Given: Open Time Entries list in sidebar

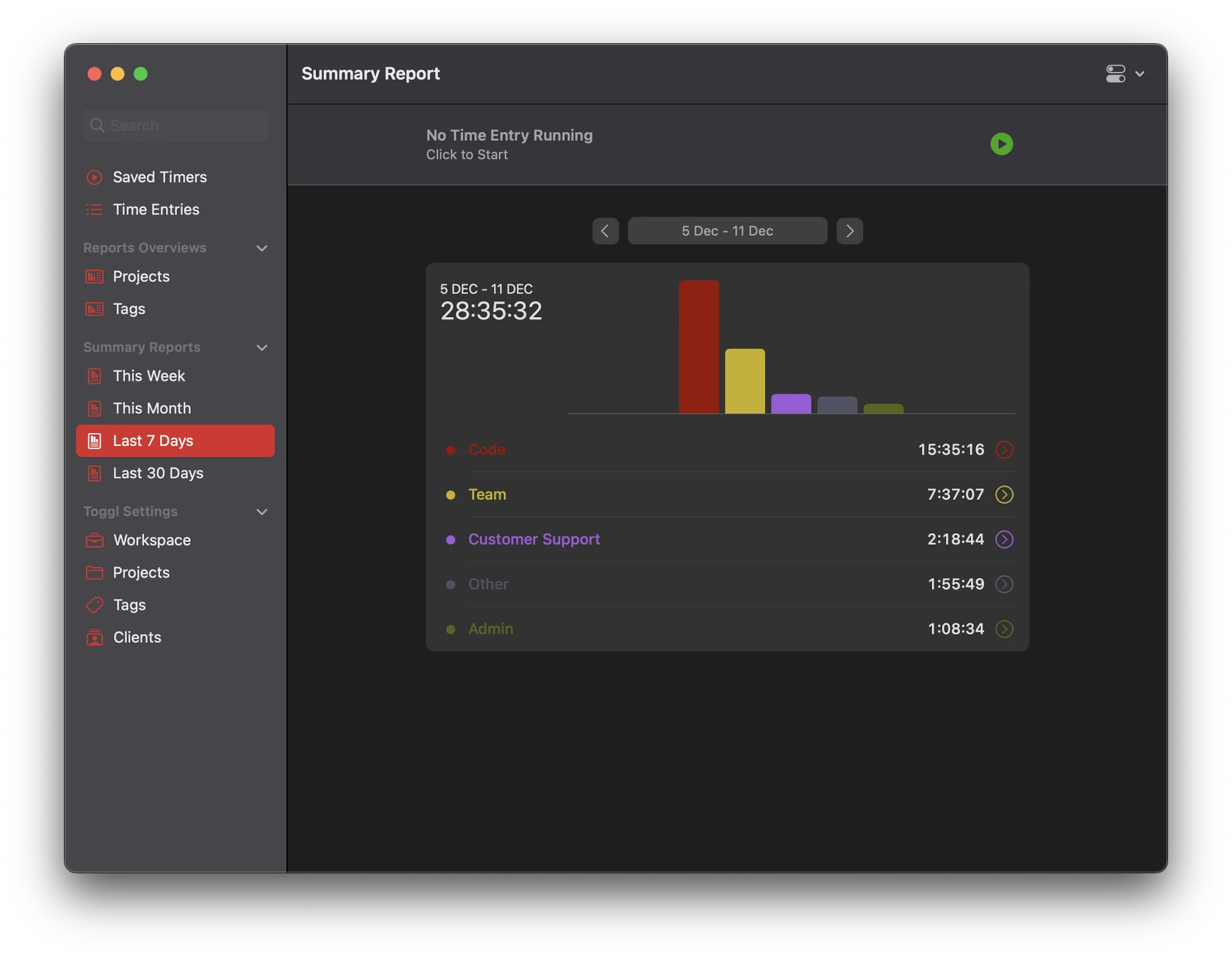Looking at the screenshot, I should [156, 209].
